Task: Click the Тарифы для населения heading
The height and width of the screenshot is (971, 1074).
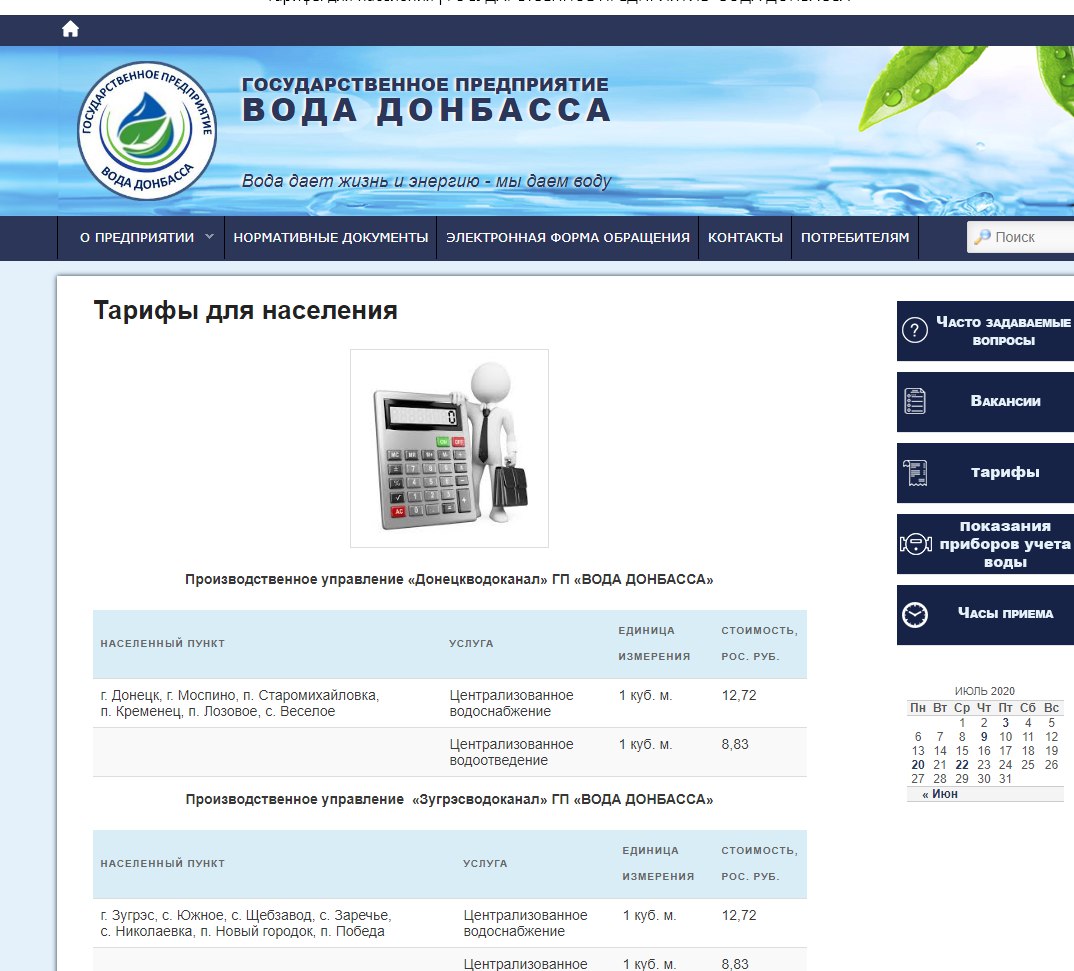Action: [x=245, y=310]
